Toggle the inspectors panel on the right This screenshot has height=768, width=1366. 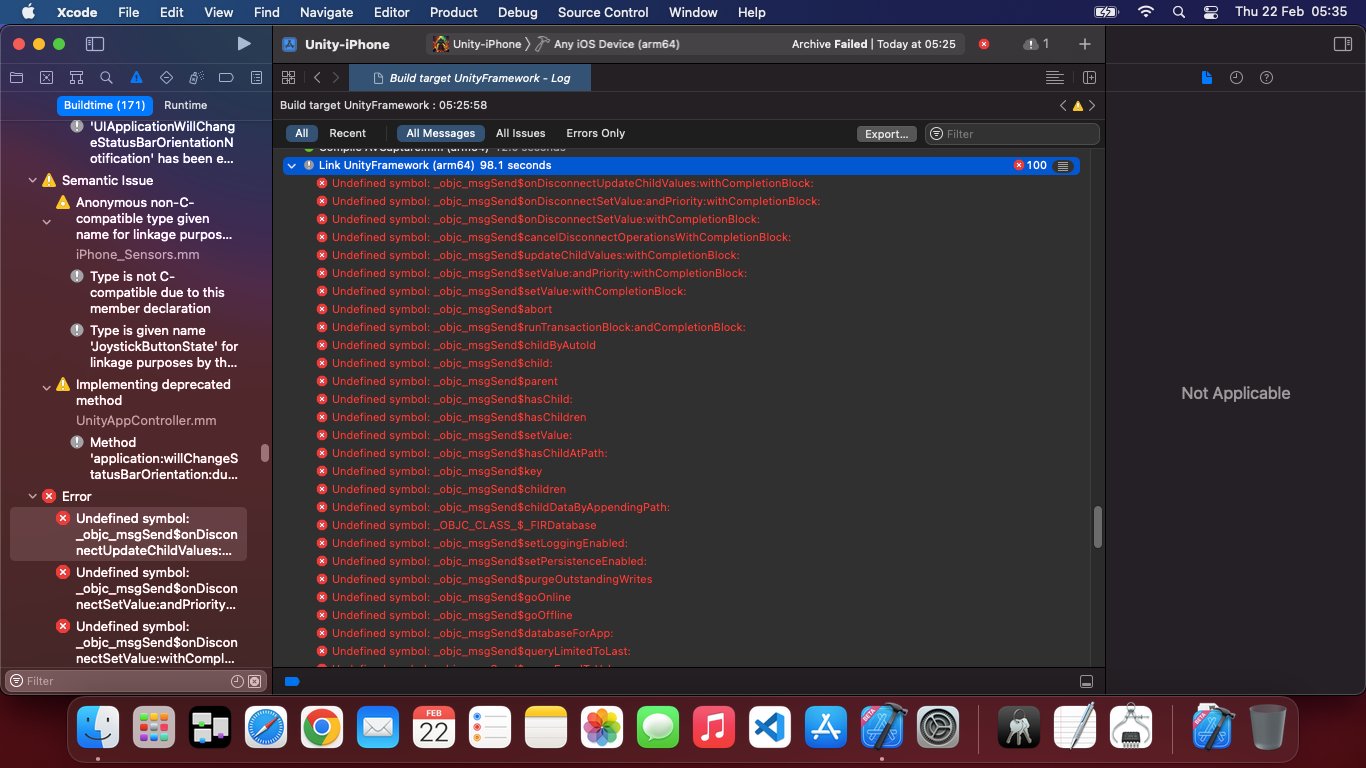coord(1343,44)
